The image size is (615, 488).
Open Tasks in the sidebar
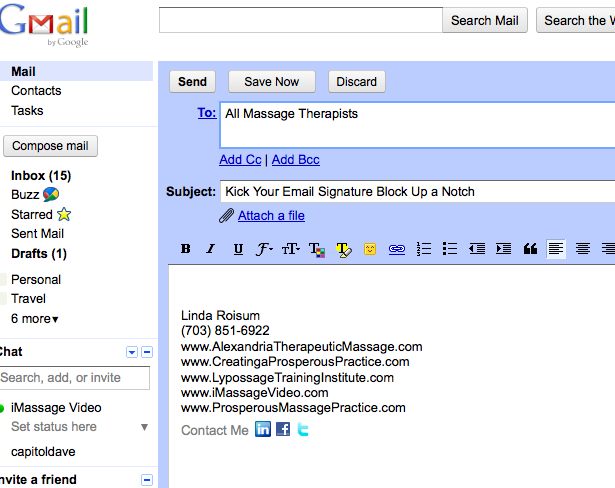click(x=27, y=111)
